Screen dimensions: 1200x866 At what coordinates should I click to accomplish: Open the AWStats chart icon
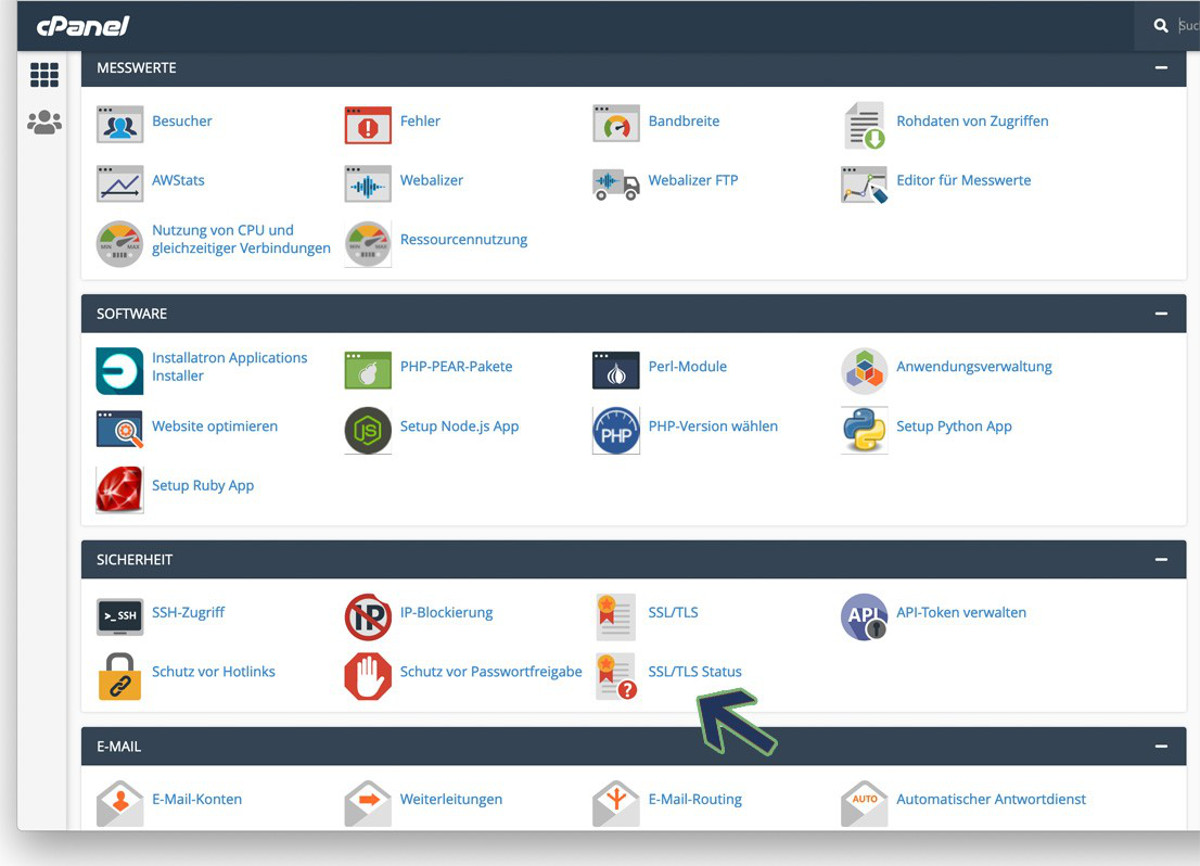tap(120, 184)
